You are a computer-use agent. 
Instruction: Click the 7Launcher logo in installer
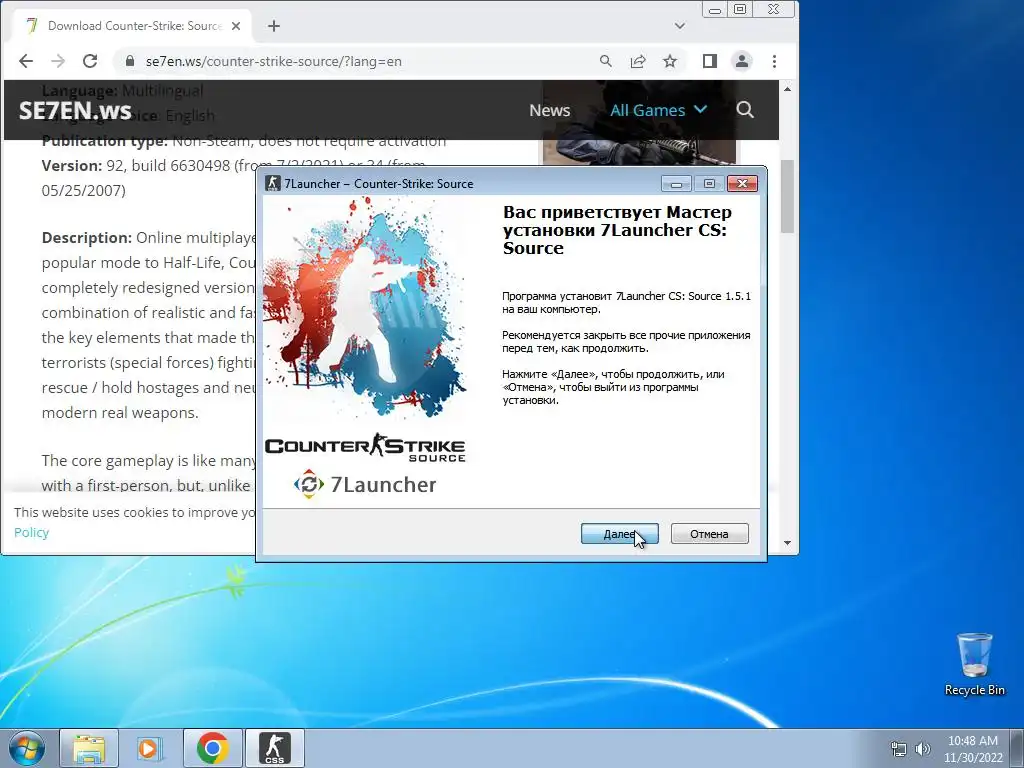[x=364, y=485]
